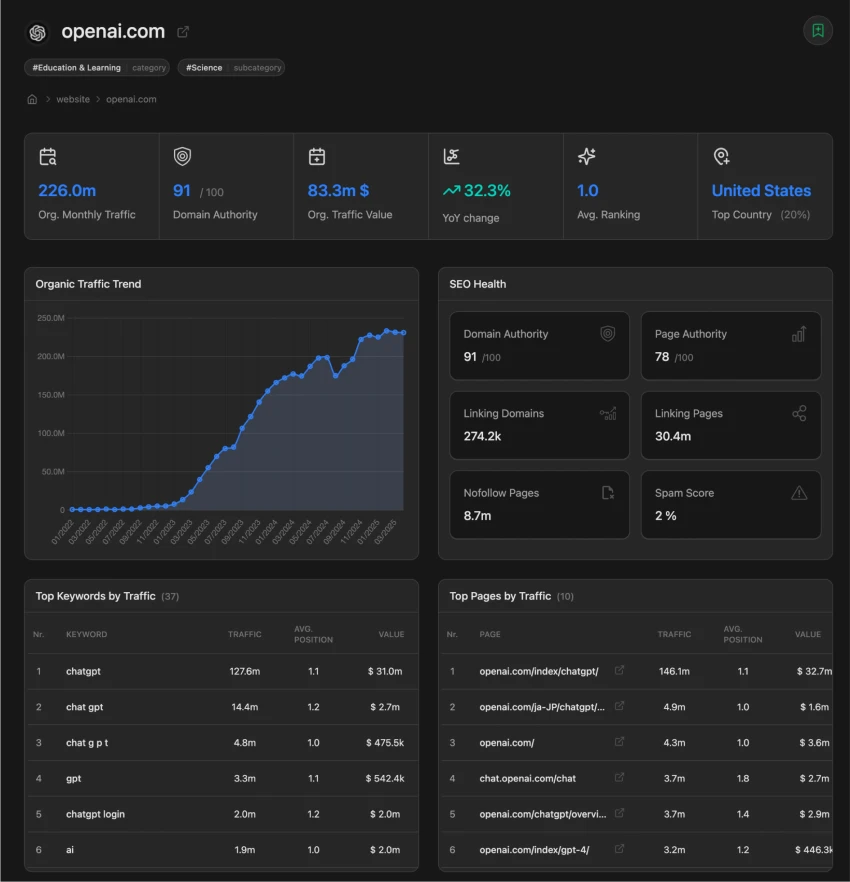The width and height of the screenshot is (850, 882).
Task: Open external link for openai.com/index/gpt-4/ row
Action: point(619,849)
